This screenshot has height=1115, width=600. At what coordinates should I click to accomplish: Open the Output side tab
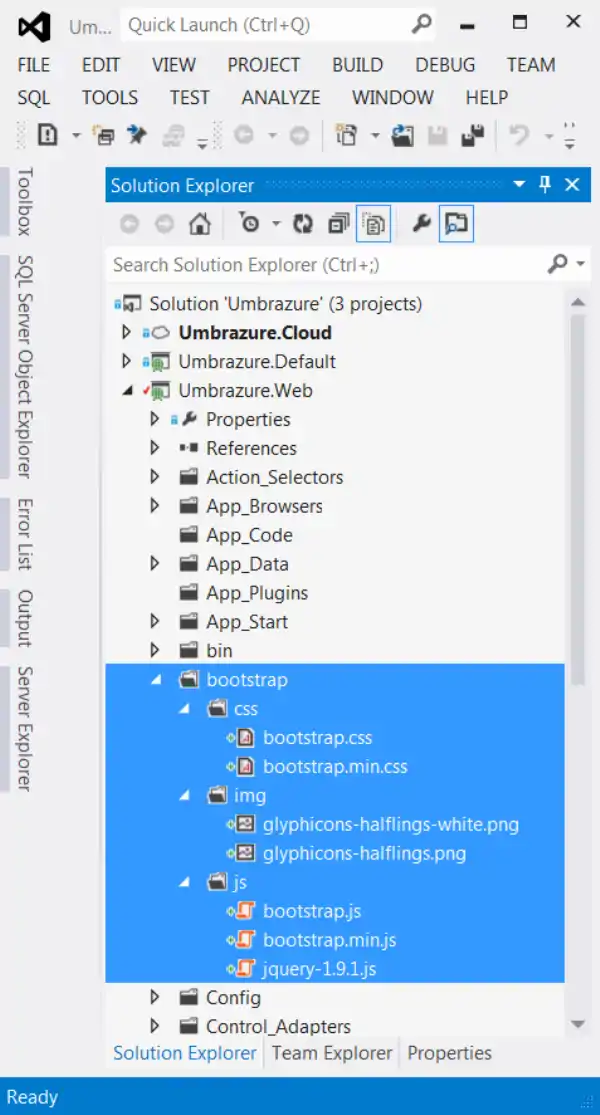point(23,618)
